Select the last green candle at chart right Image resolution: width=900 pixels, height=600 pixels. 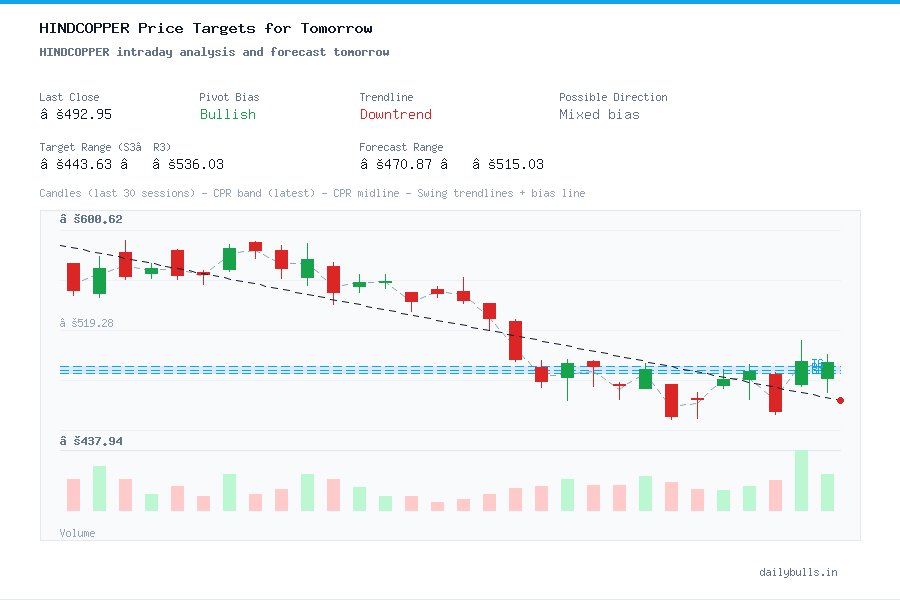(827, 370)
